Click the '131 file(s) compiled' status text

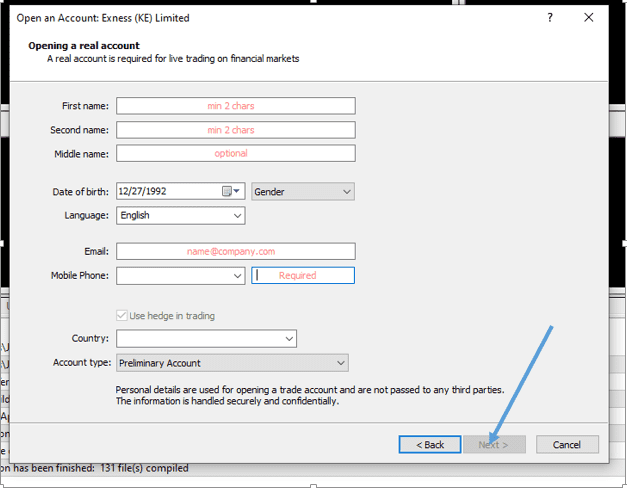pos(144,468)
